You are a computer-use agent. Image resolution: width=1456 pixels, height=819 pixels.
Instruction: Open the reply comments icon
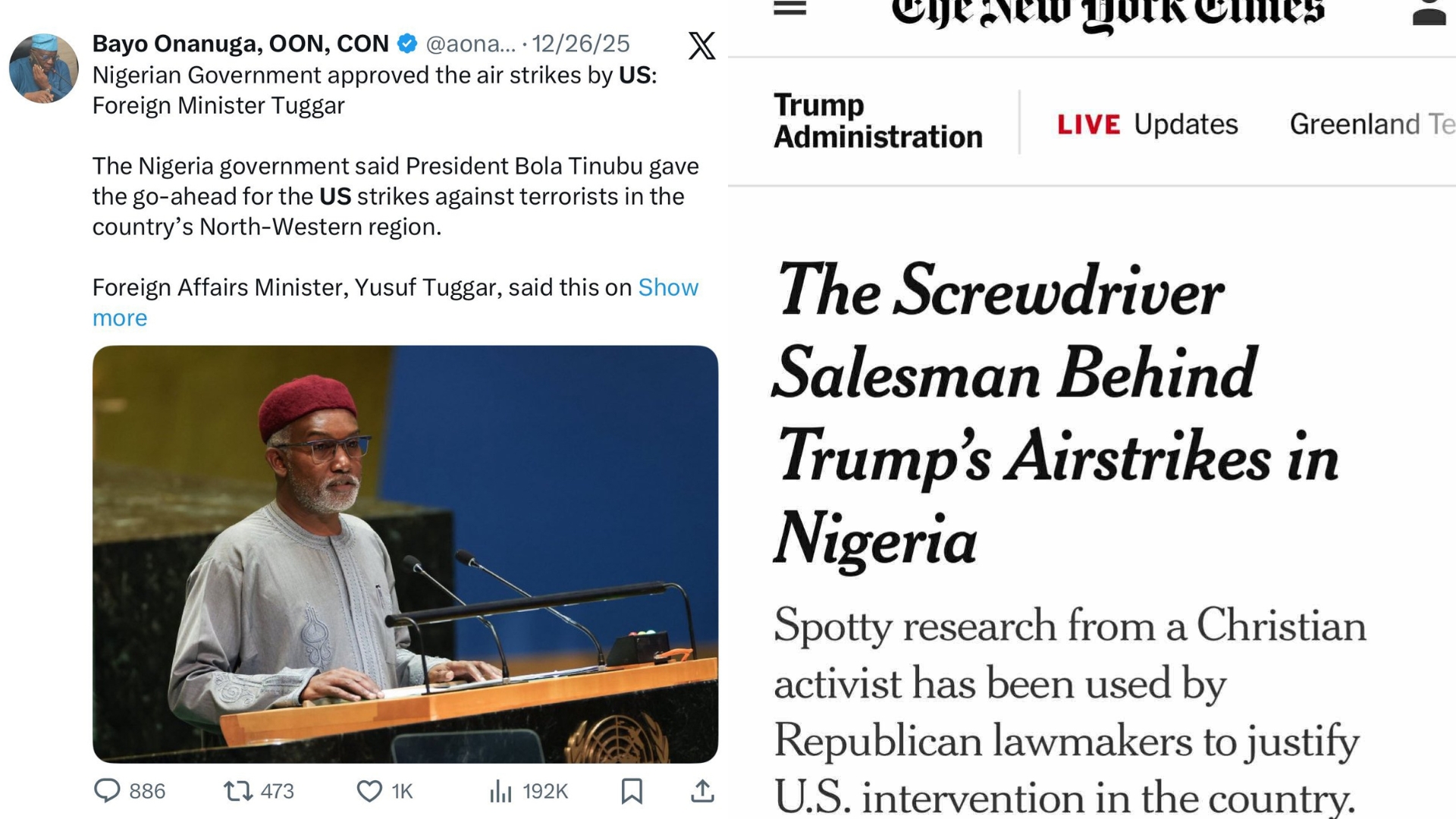[x=107, y=791]
